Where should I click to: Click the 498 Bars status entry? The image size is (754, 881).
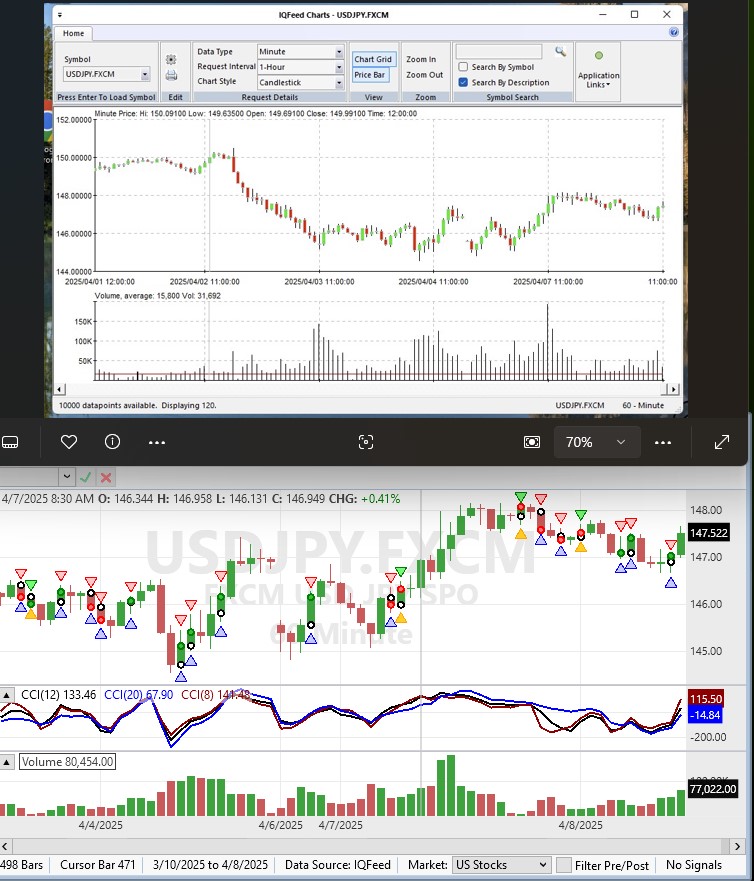(22, 865)
